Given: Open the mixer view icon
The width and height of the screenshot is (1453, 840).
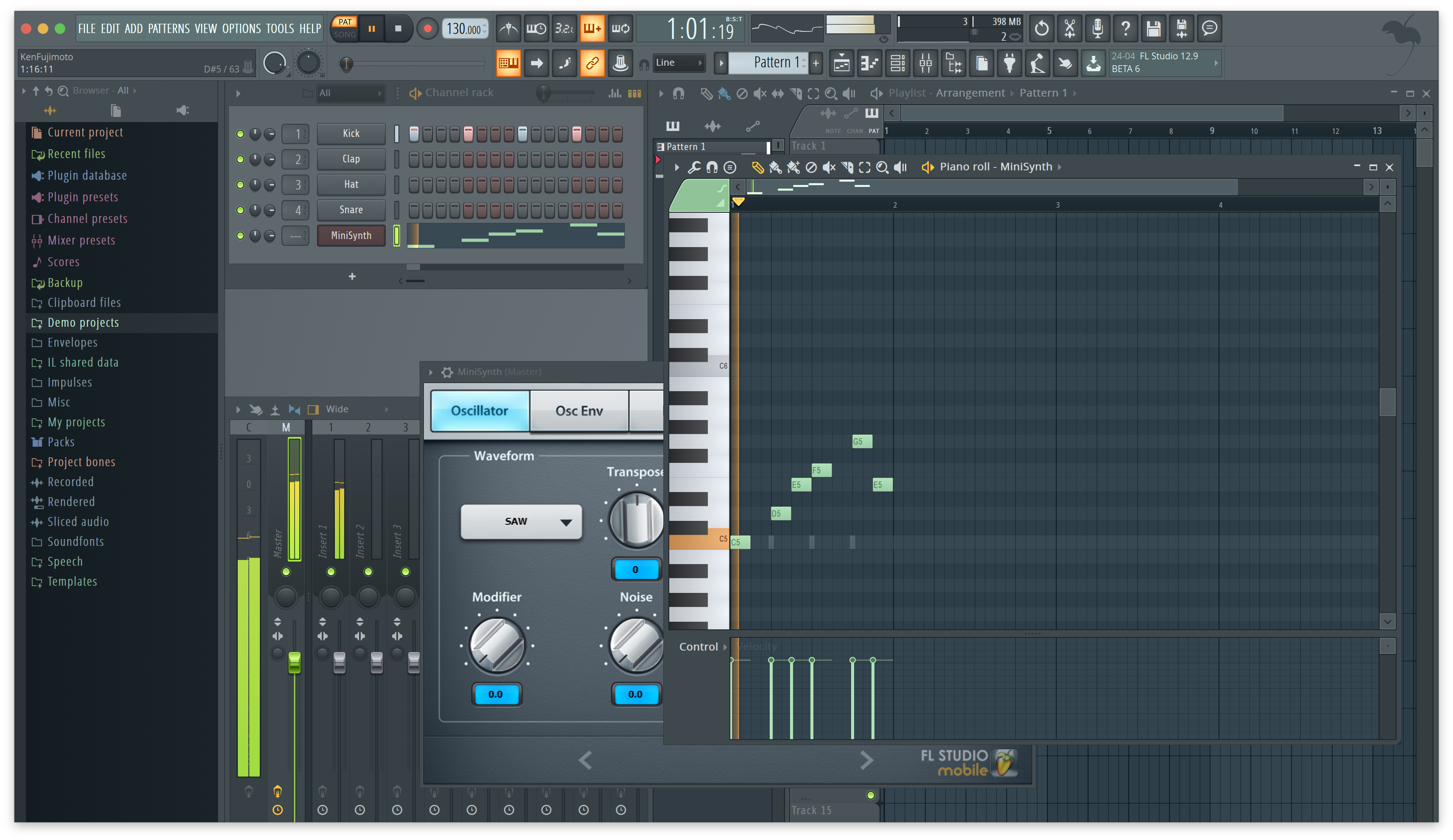Looking at the screenshot, I should 925,63.
